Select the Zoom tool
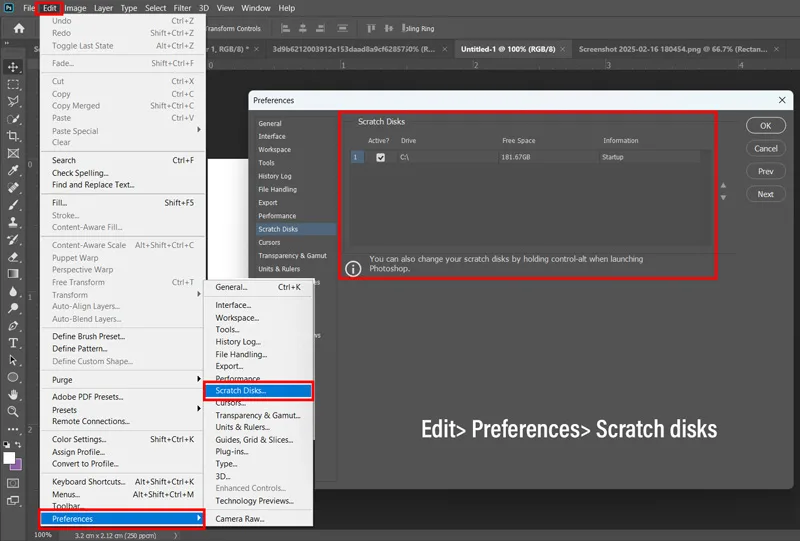The height and width of the screenshot is (541, 800). [x=13, y=411]
